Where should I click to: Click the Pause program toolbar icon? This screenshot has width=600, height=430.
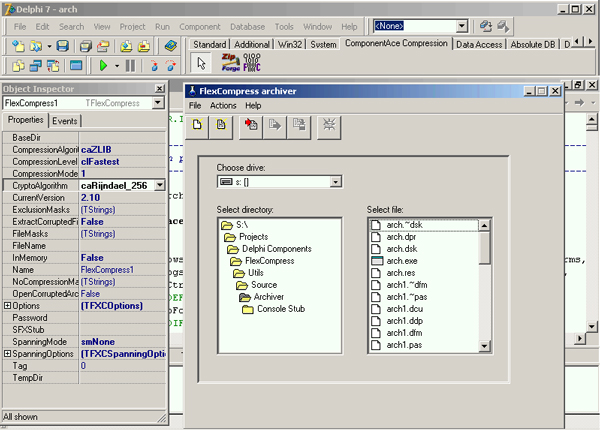point(131,66)
